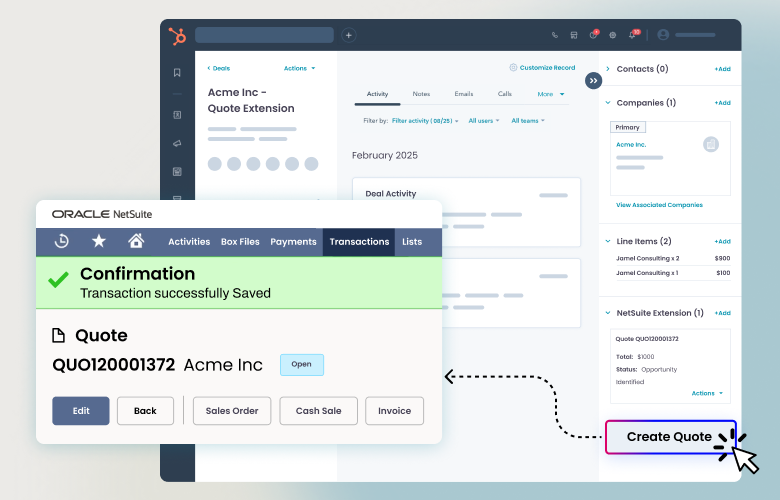Go back to Deals link
Screen dimensions: 780x500
click(x=218, y=68)
